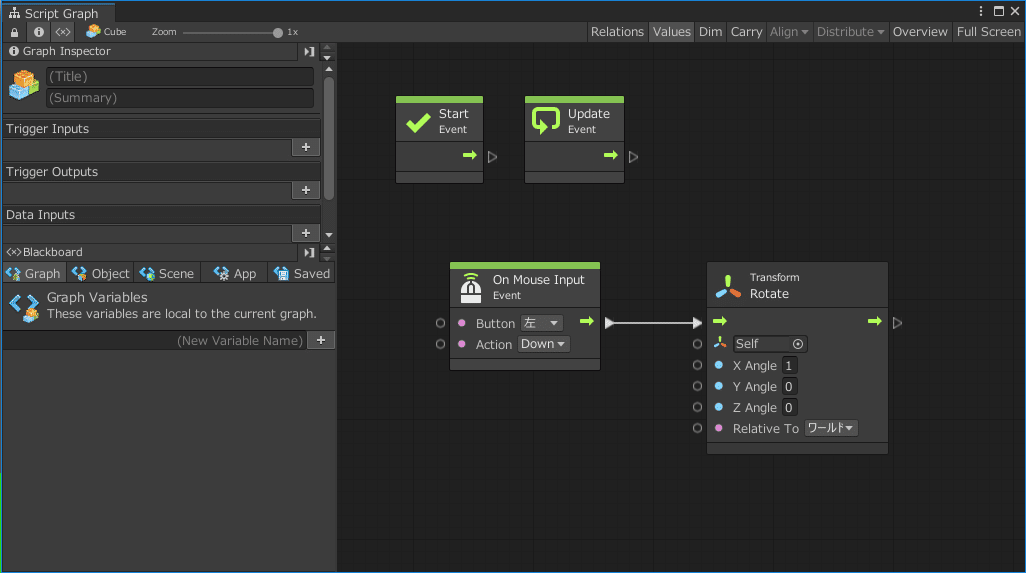
Task: Add a Data Input with plus button
Action: click(306, 234)
